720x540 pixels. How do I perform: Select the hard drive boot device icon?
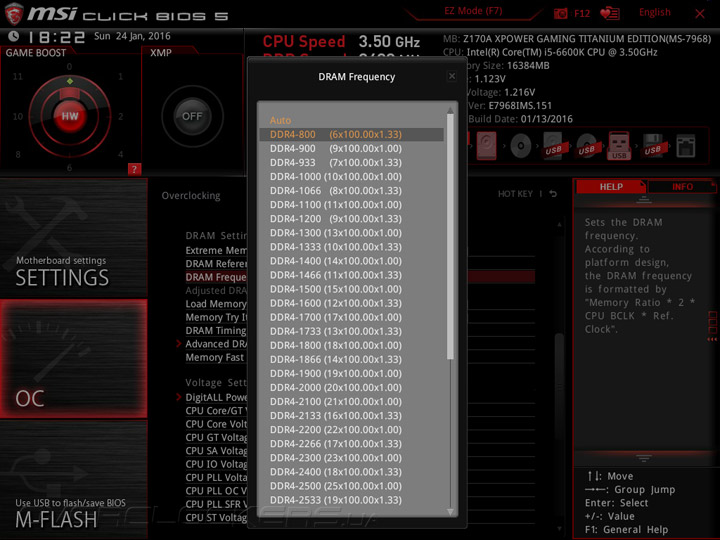click(486, 146)
